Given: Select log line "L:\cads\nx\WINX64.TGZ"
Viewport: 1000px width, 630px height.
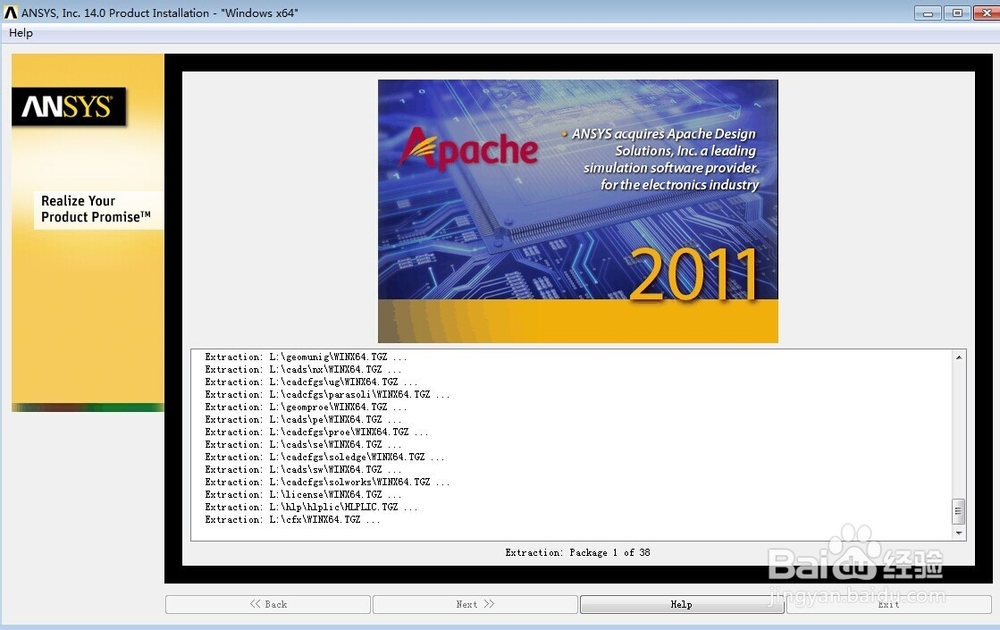Looking at the screenshot, I should pos(303,369).
